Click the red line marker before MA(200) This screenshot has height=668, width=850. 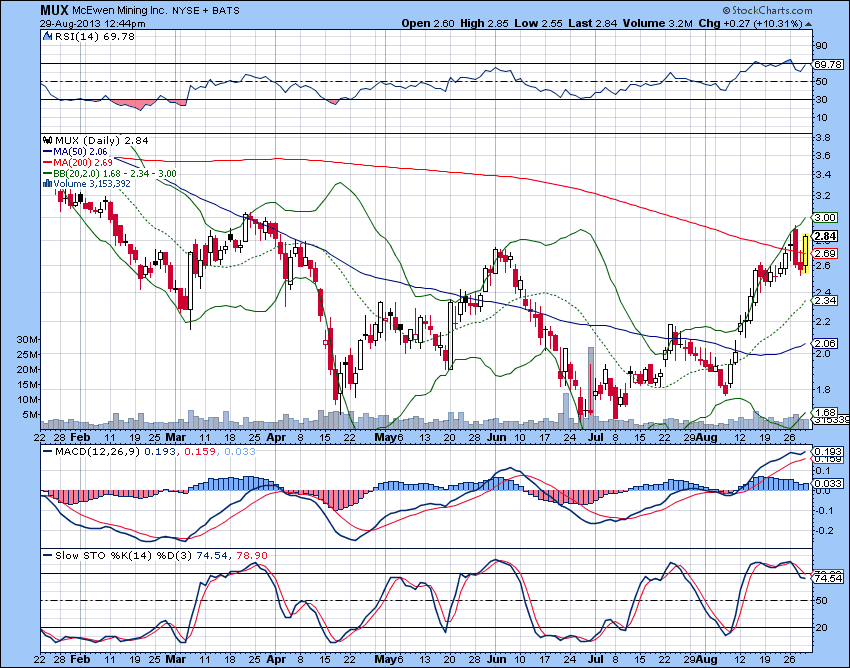point(47,163)
